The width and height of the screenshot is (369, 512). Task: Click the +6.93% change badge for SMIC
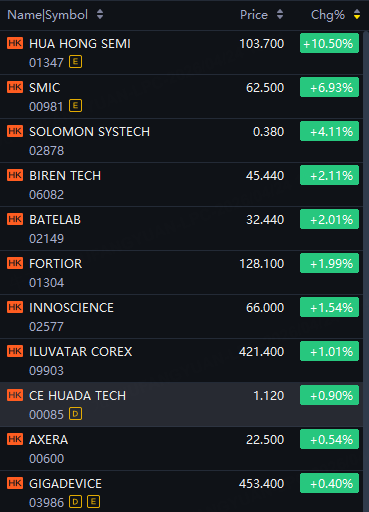pyautogui.click(x=329, y=87)
